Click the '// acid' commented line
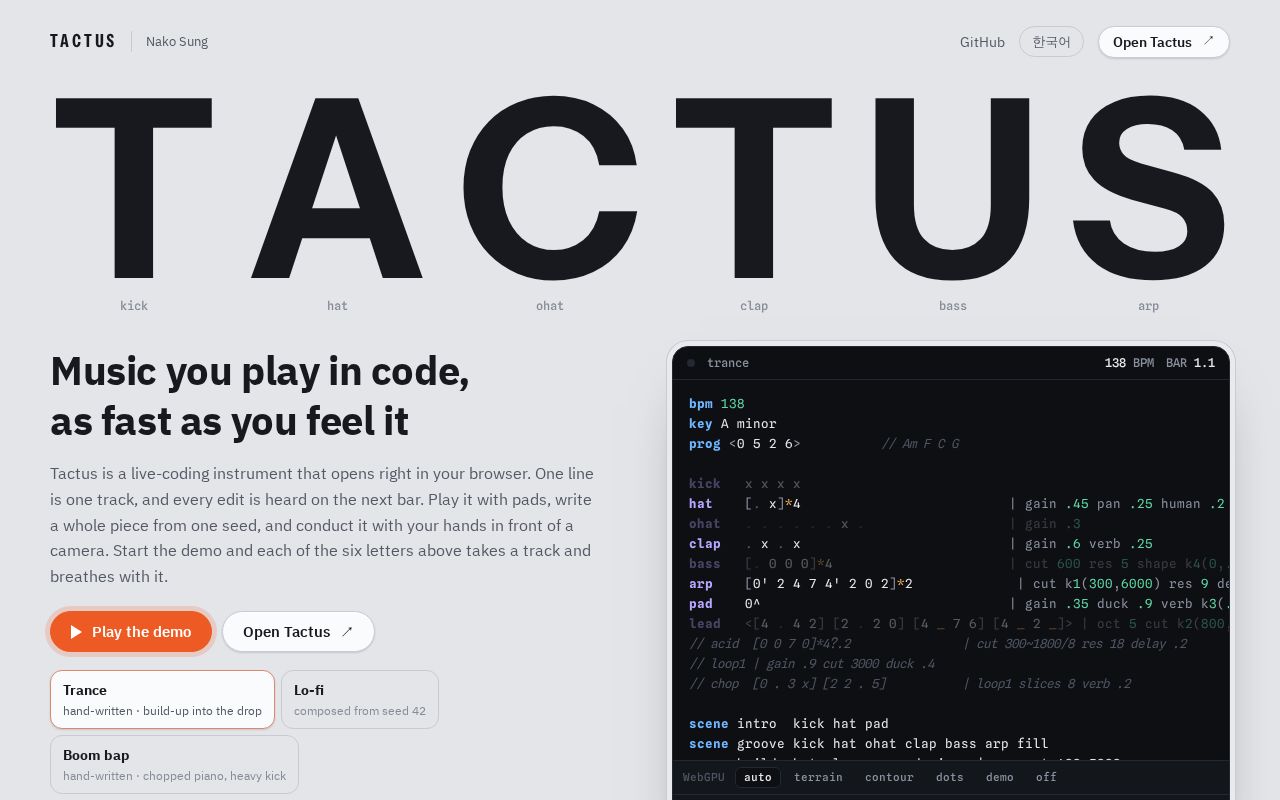Viewport: 1280px width, 800px height. click(x=938, y=644)
